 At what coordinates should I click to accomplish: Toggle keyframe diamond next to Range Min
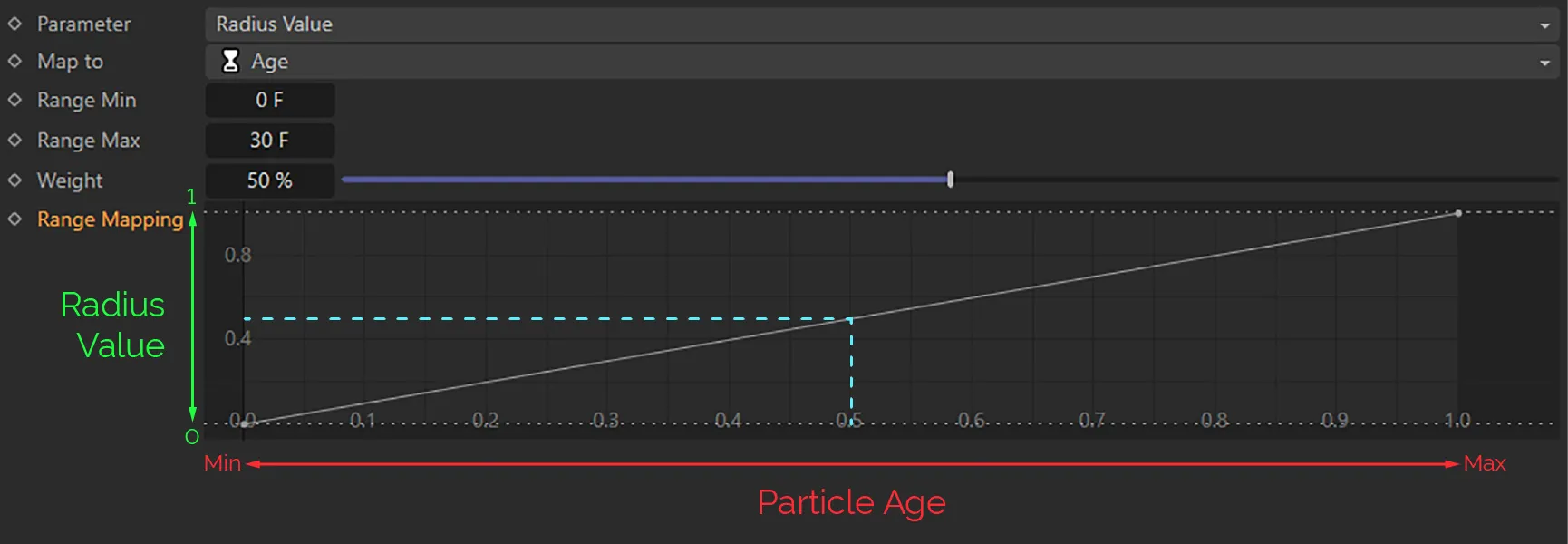tap(15, 100)
